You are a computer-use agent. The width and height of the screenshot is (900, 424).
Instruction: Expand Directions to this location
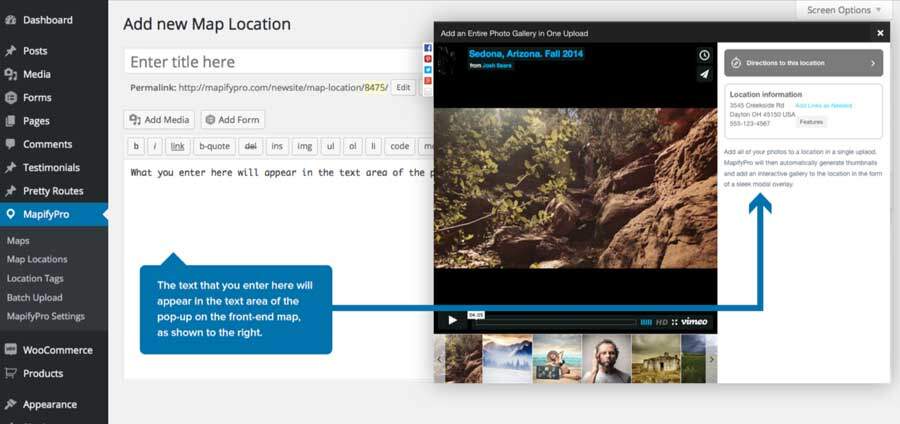pyautogui.click(x=804, y=63)
